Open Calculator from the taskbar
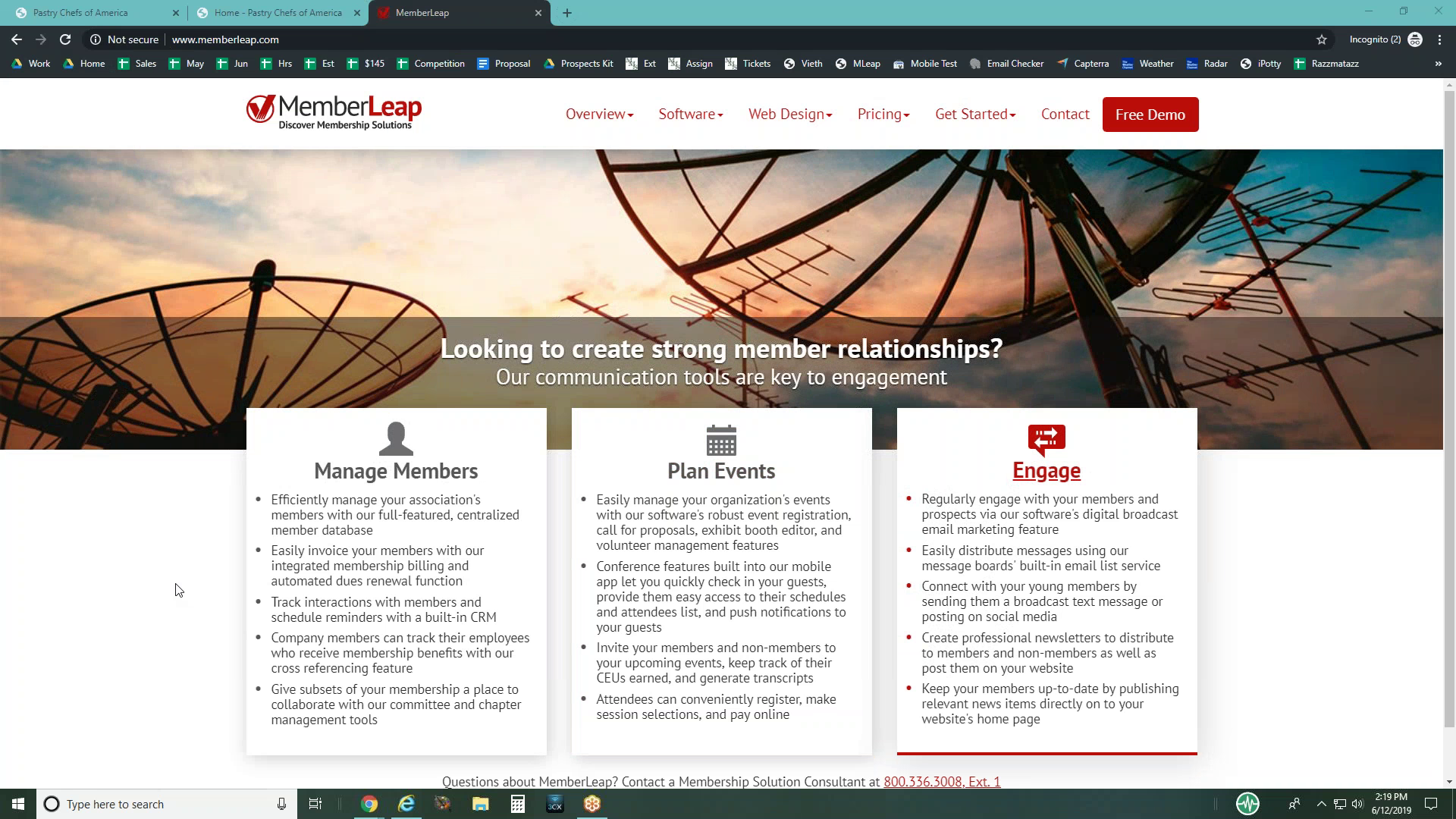The image size is (1456, 819). click(x=518, y=804)
